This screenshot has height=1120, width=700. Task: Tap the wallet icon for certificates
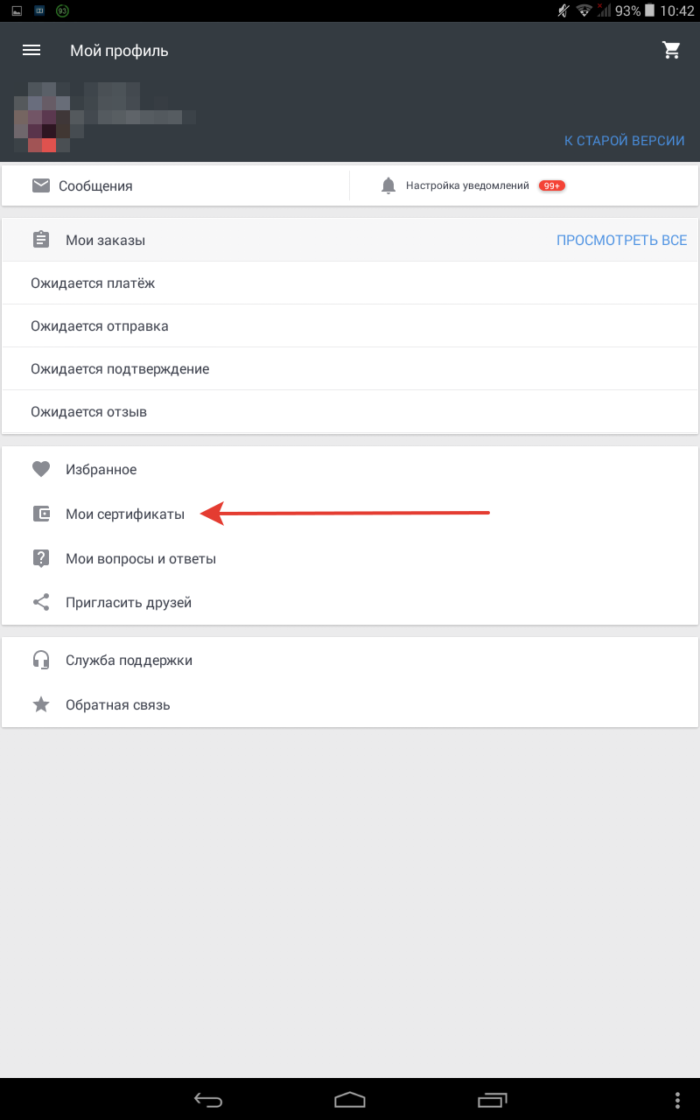(x=41, y=514)
